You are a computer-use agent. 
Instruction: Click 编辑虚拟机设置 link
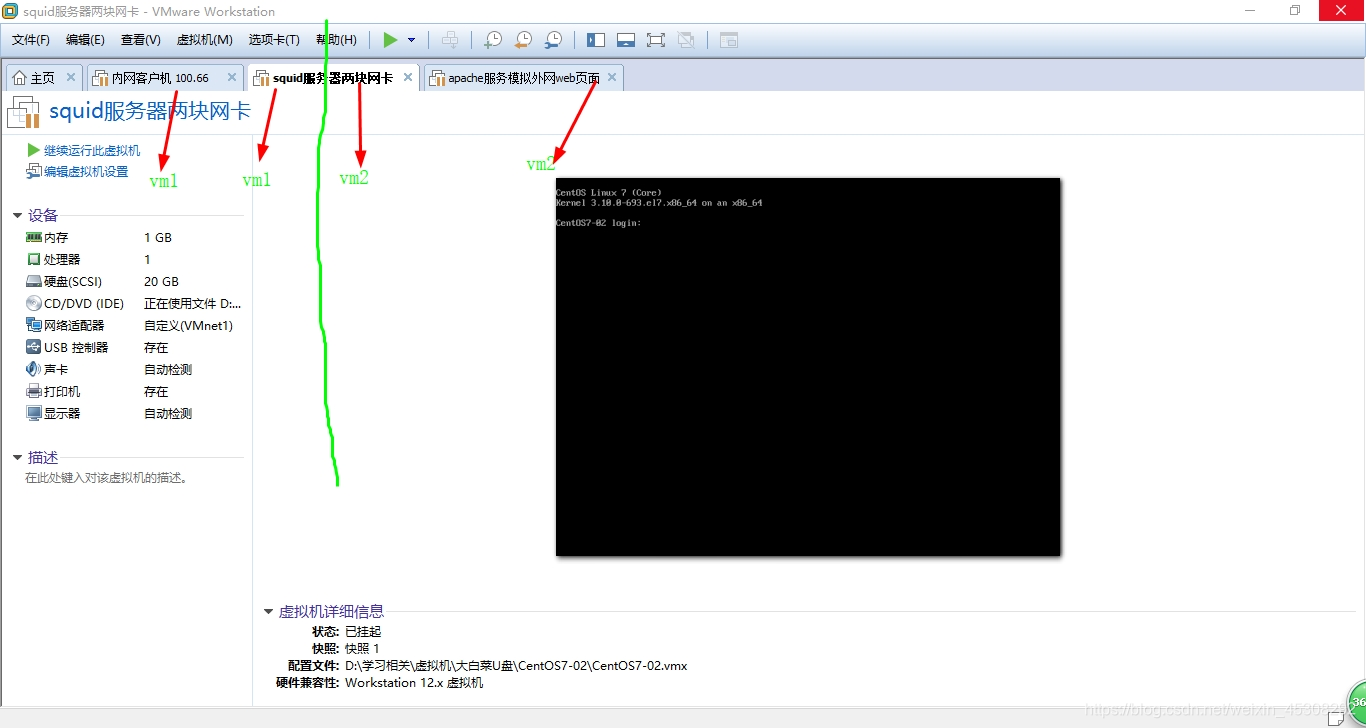click(x=86, y=172)
